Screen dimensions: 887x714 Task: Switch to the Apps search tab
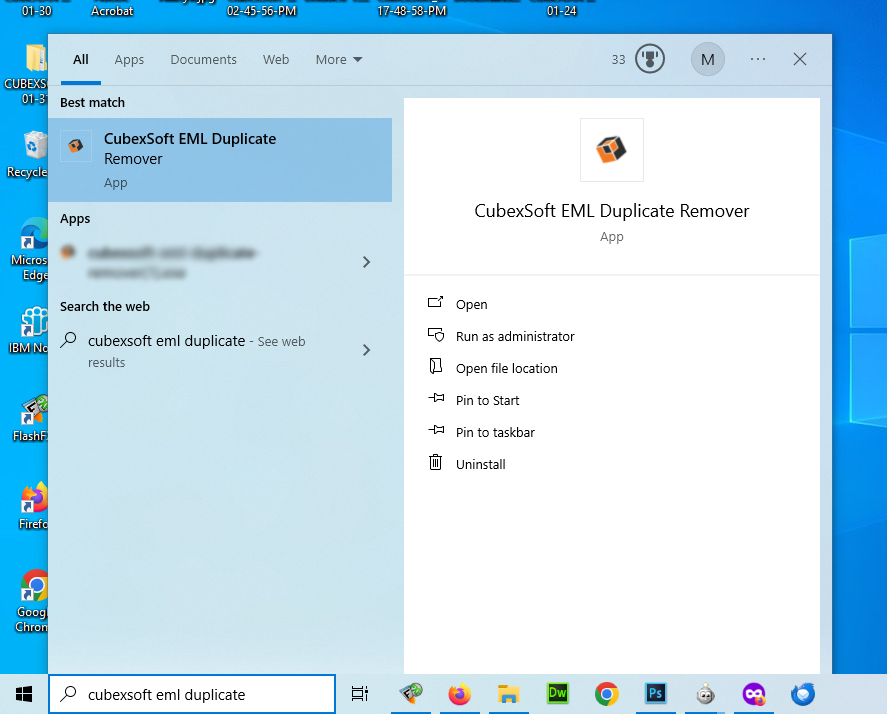pos(129,59)
